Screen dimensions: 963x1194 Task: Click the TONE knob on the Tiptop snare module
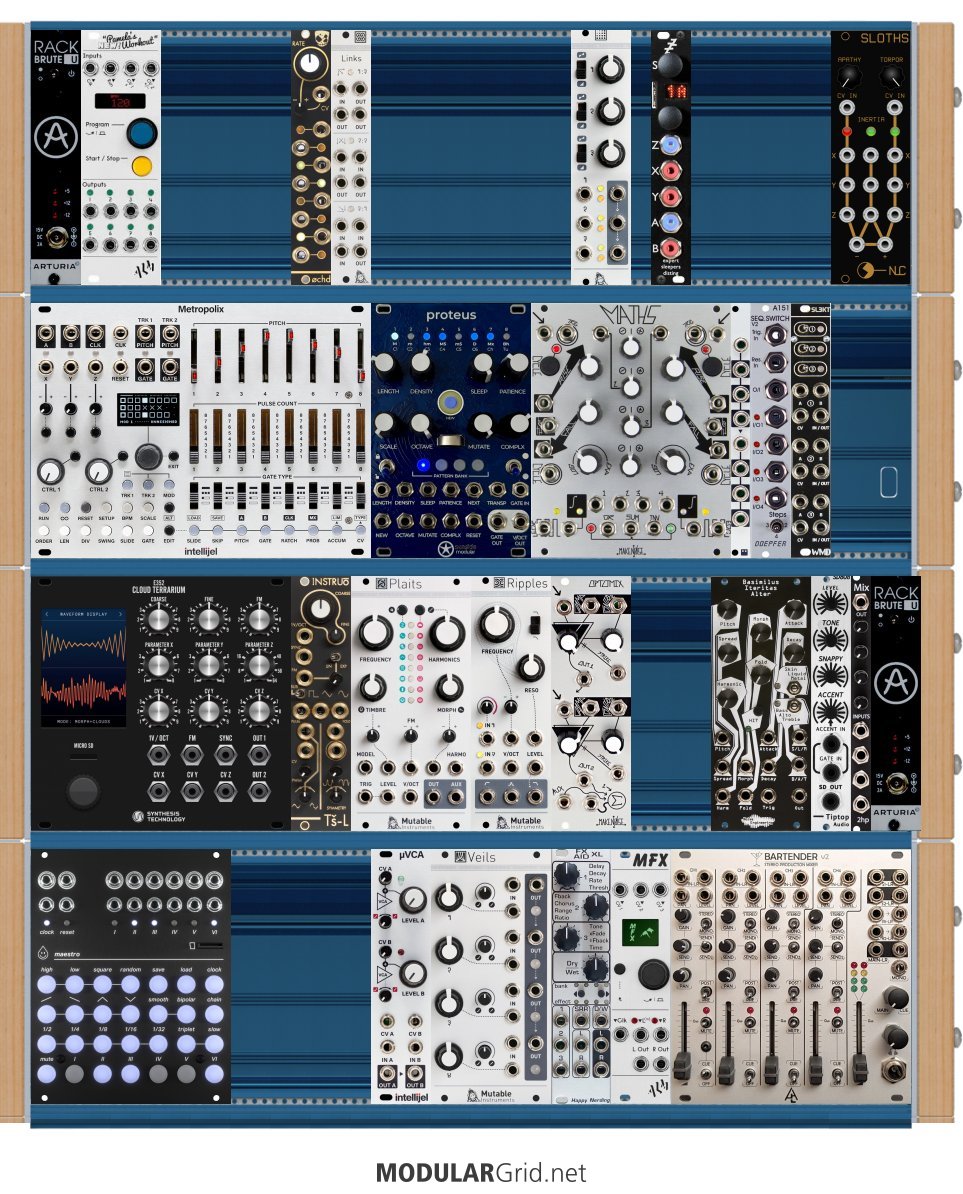(x=830, y=638)
